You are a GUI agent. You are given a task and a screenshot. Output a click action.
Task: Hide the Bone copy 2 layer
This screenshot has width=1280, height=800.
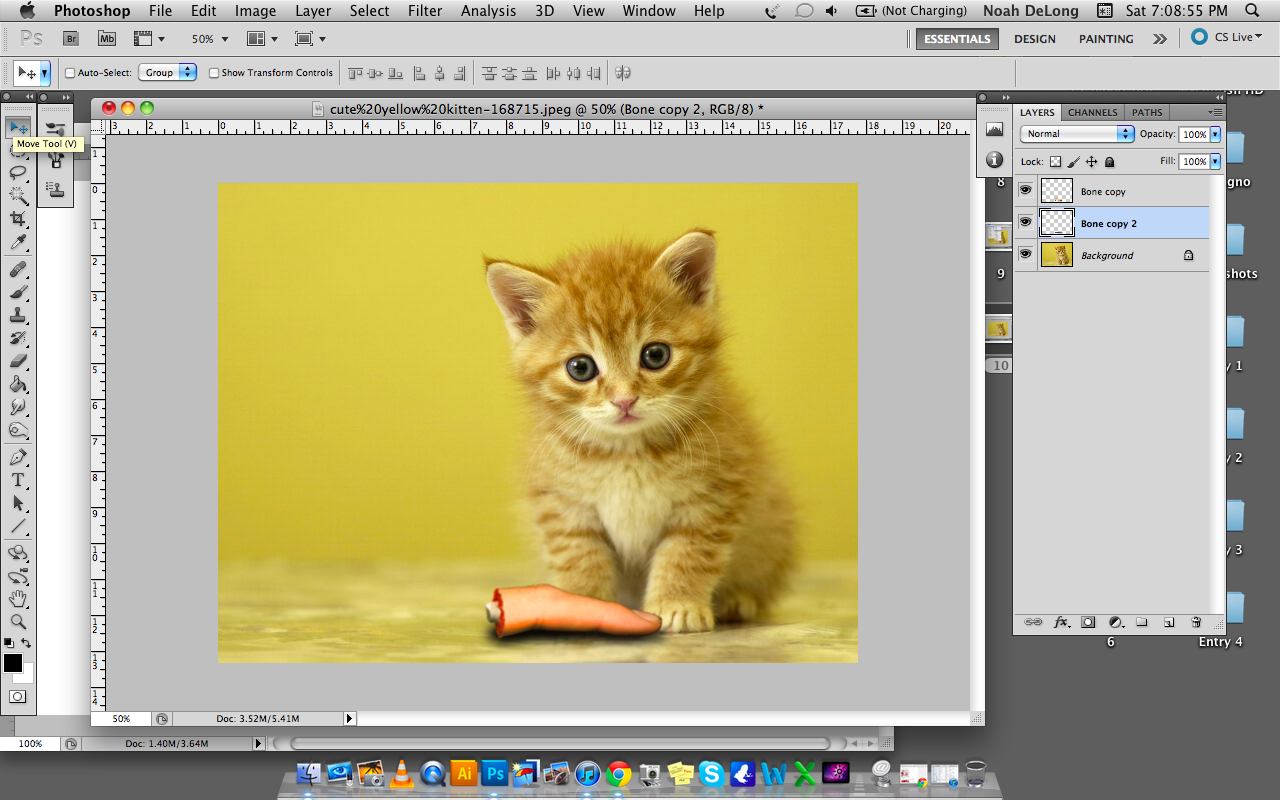tap(1025, 222)
